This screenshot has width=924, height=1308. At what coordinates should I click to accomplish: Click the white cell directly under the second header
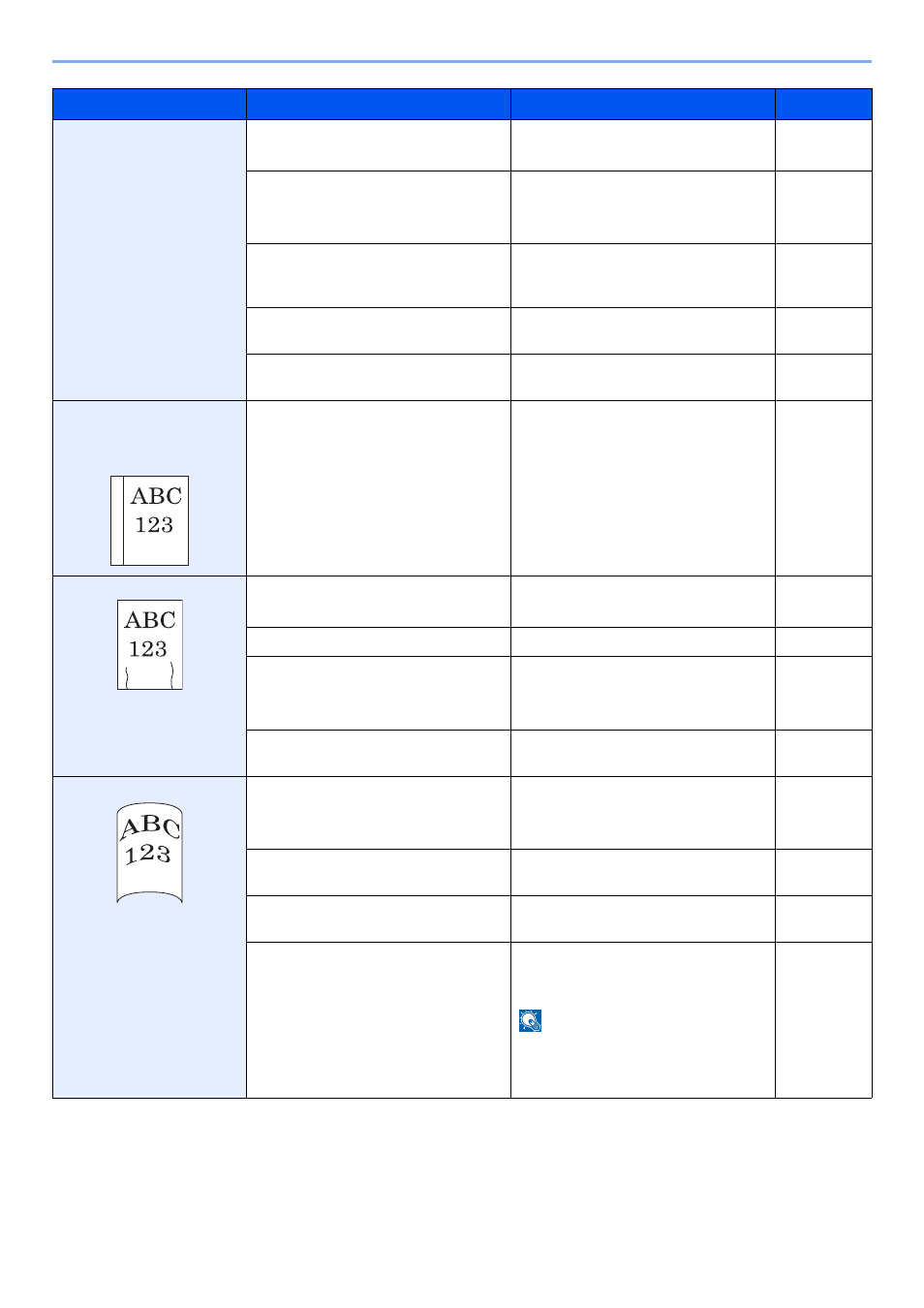coord(379,145)
